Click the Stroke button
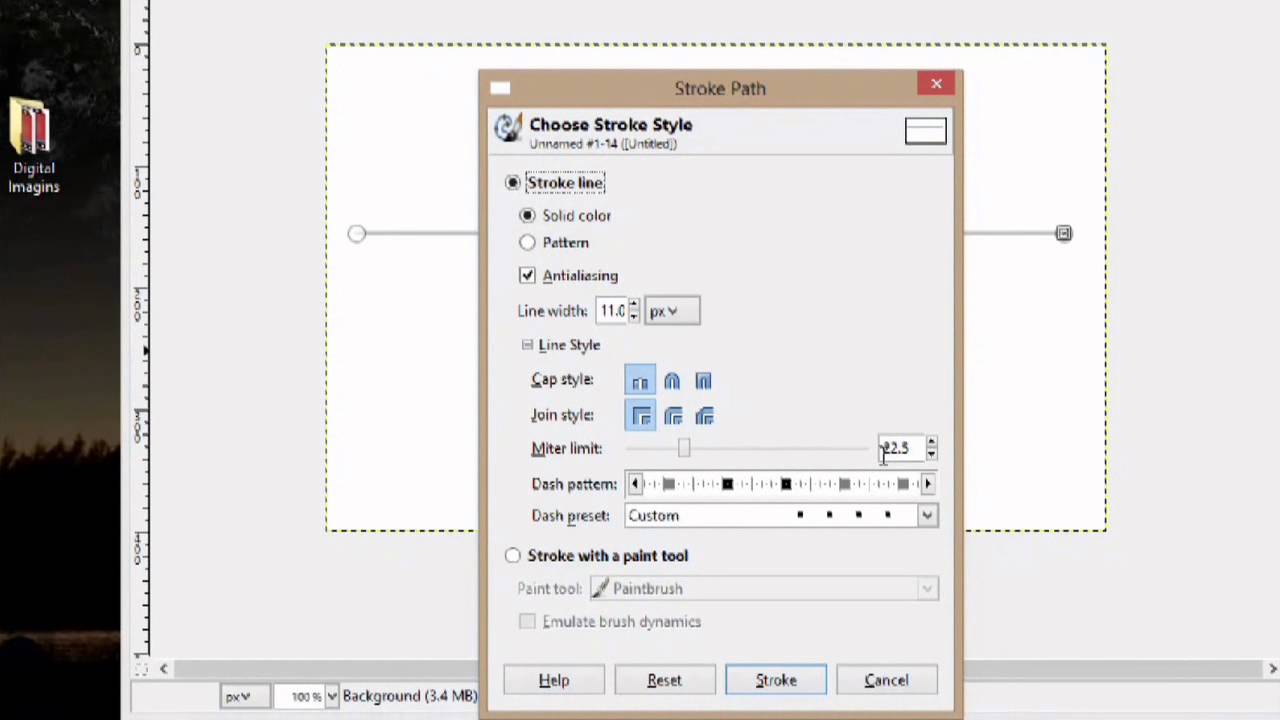 [776, 680]
